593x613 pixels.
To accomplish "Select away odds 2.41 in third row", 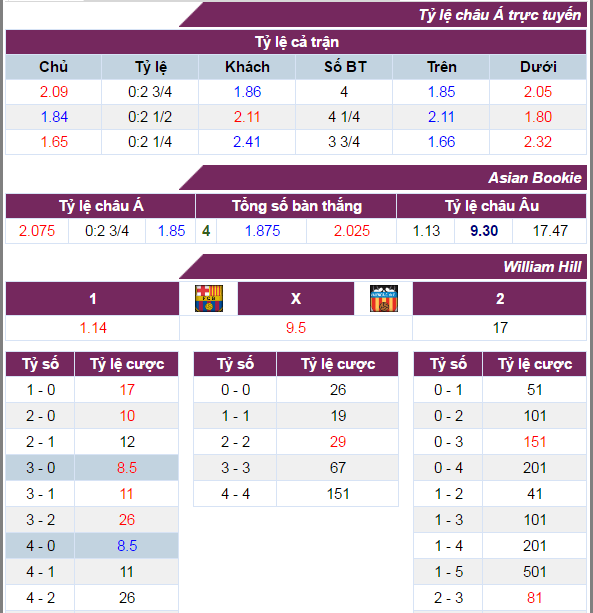I will pos(247,142).
